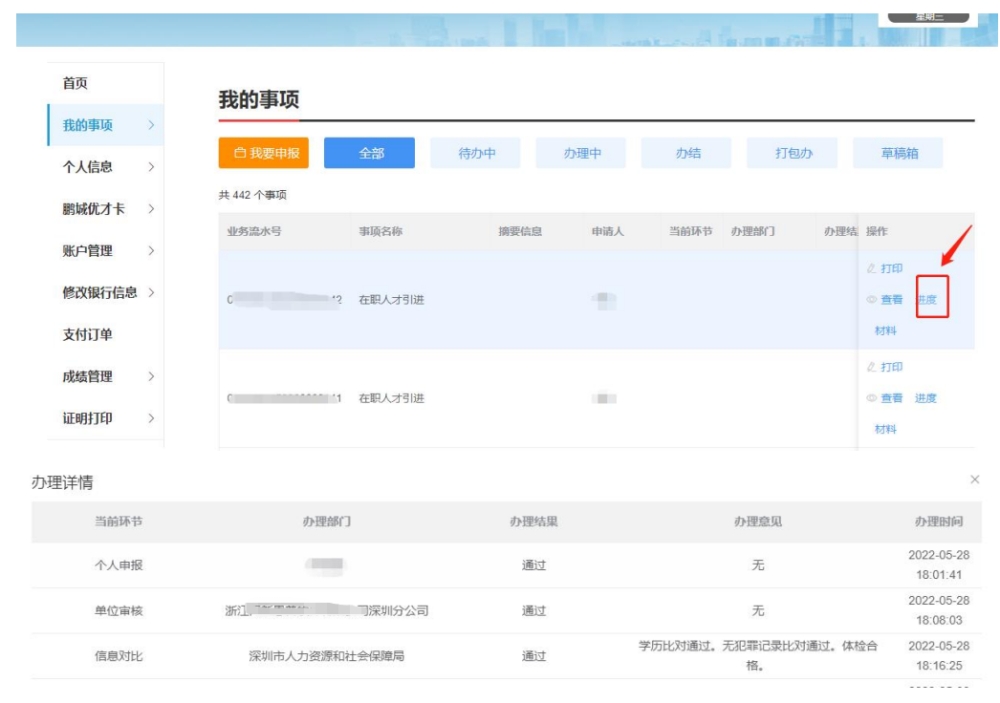Switch to the 办结 tab
Screen dimensions: 1000x703
point(687,153)
